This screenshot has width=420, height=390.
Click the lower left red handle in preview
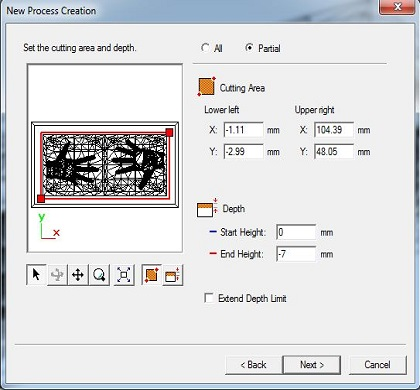click(41, 199)
